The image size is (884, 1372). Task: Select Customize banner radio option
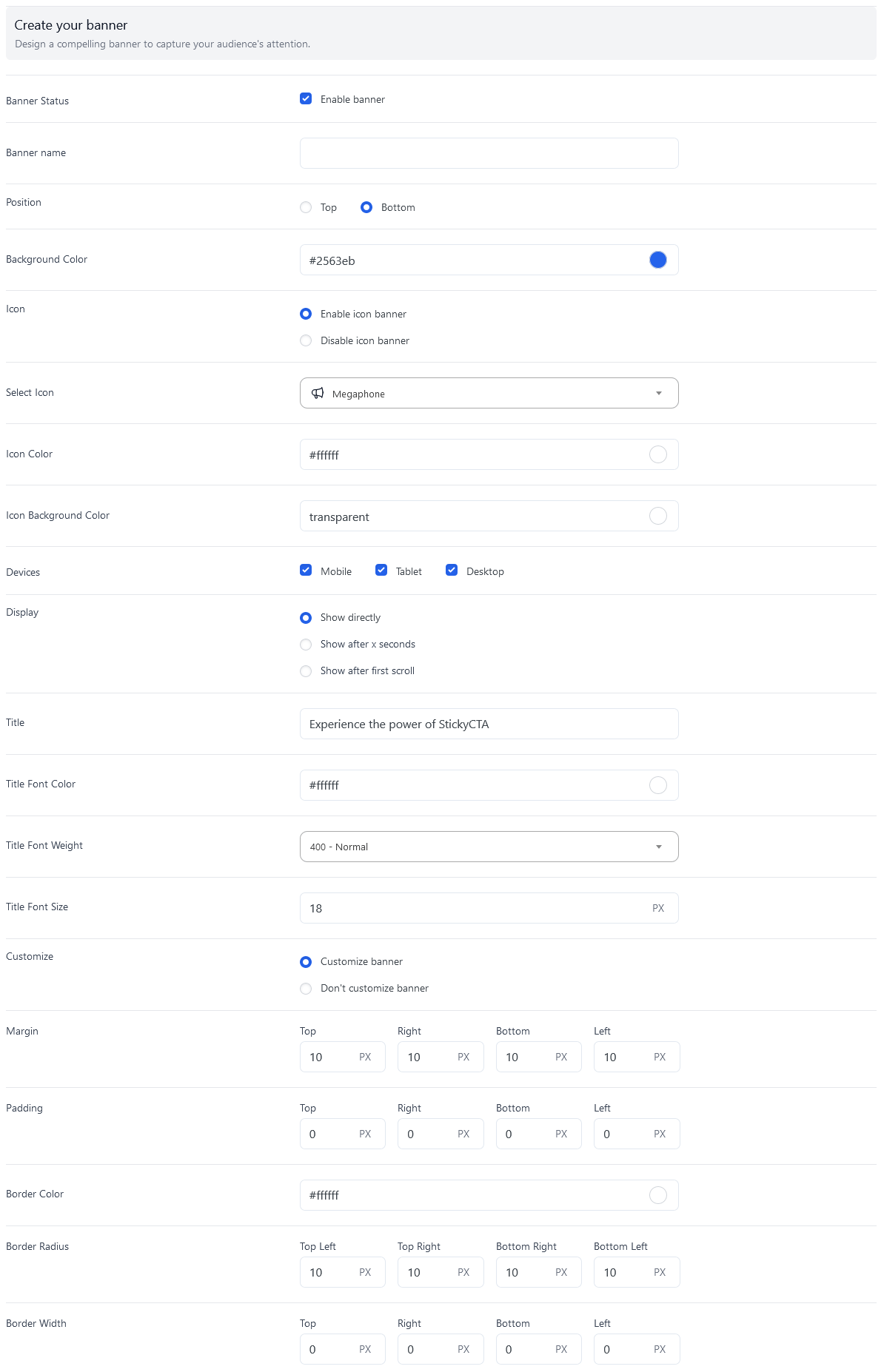[x=306, y=962]
